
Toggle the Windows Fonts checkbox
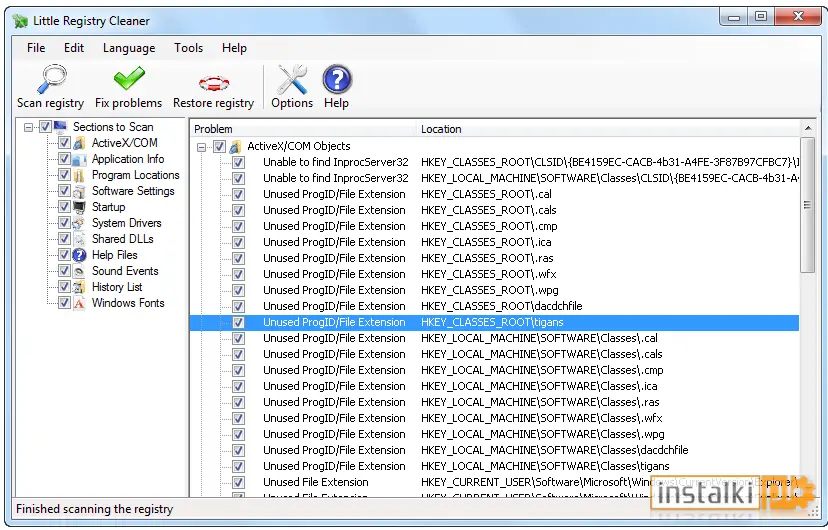point(64,303)
